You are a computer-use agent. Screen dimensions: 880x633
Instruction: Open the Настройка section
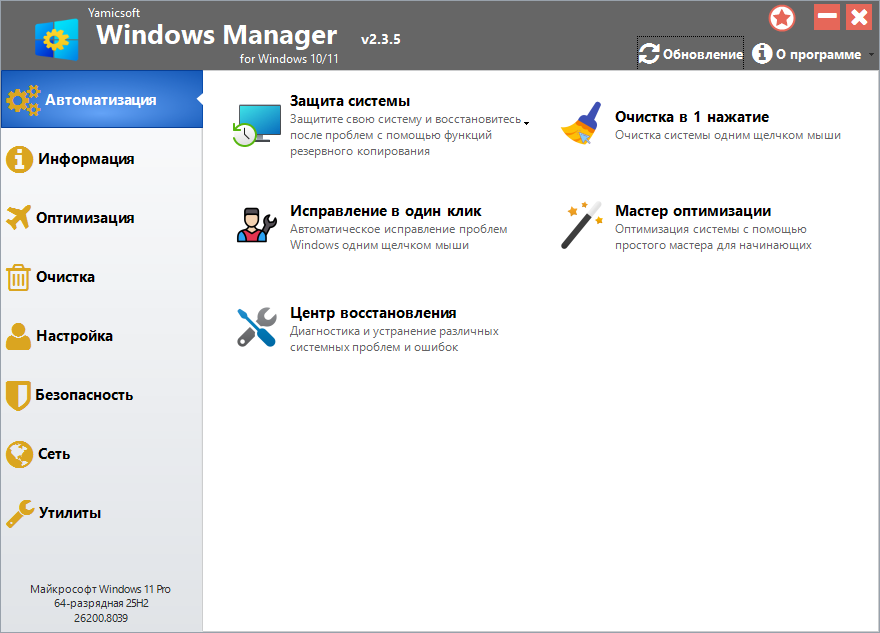point(74,336)
